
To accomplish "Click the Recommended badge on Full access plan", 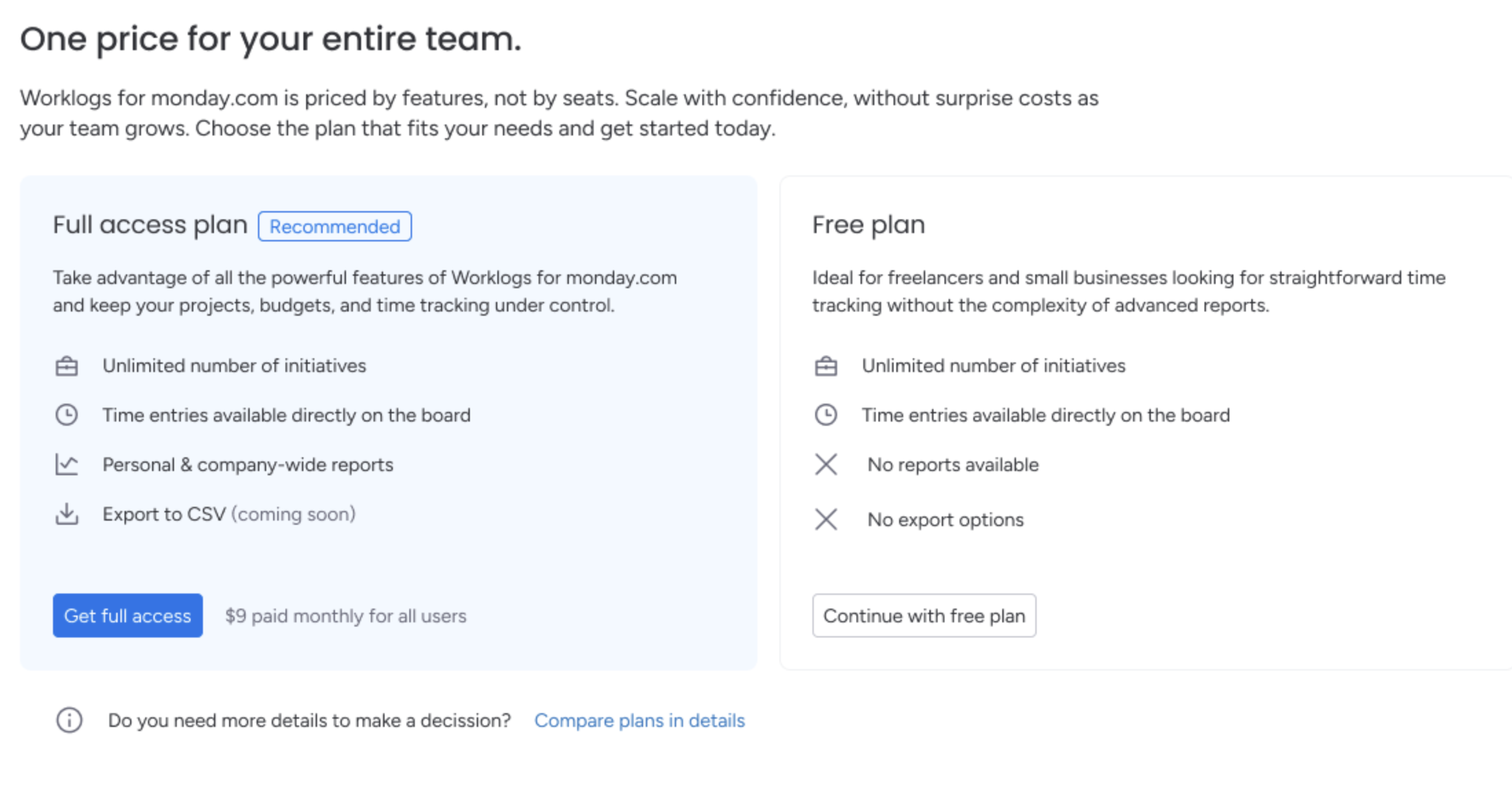I will (335, 226).
